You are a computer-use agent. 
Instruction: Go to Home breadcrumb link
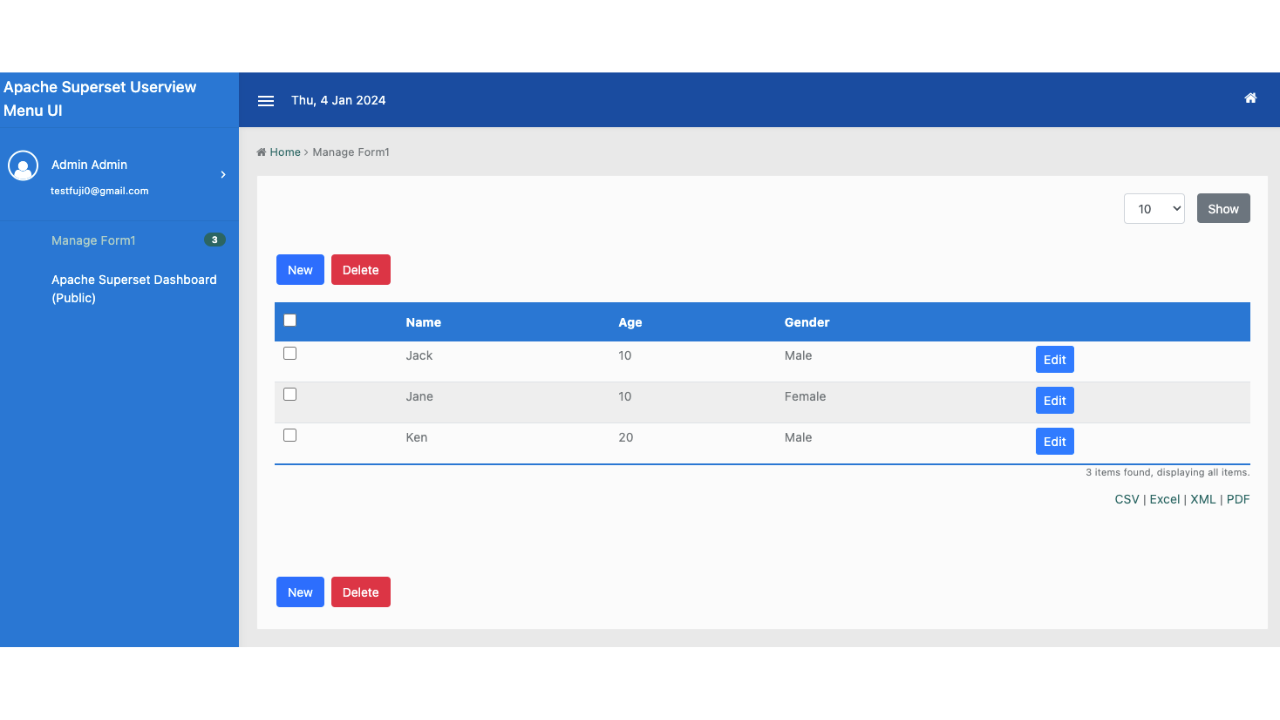tap(284, 153)
